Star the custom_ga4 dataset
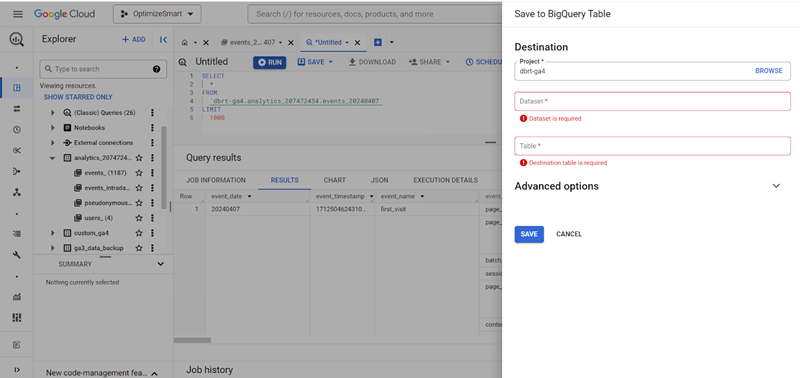 [x=138, y=233]
